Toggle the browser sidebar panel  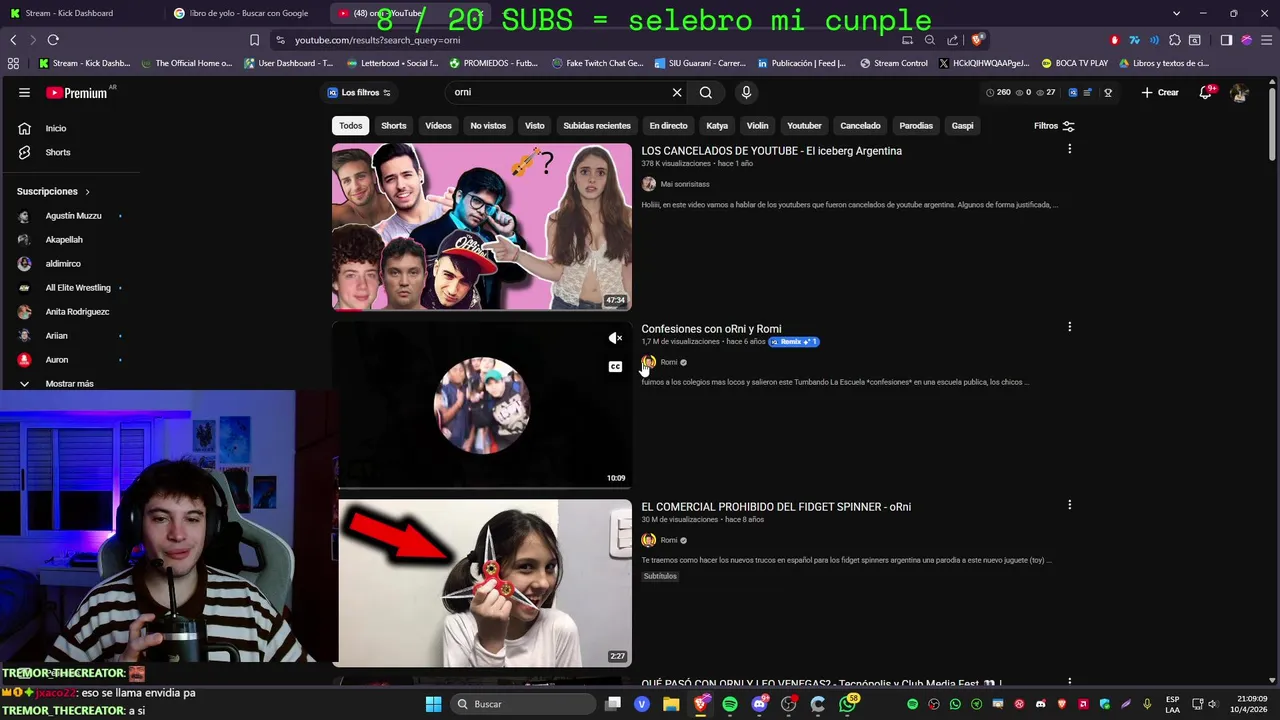[1226, 40]
